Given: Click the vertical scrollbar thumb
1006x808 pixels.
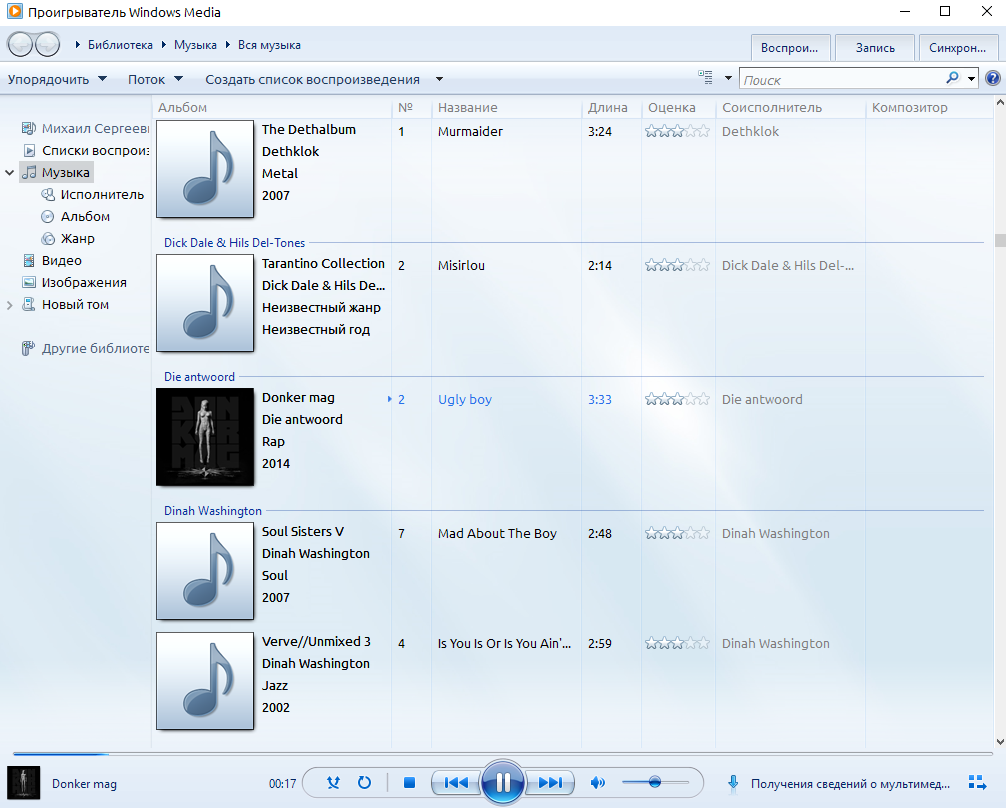Looking at the screenshot, I should [1000, 240].
